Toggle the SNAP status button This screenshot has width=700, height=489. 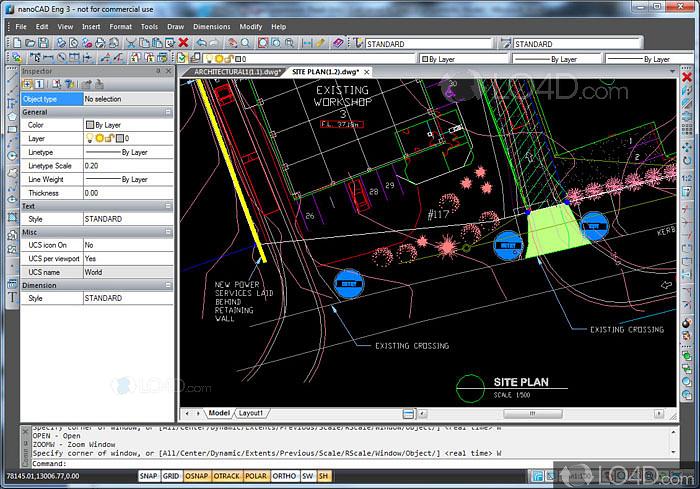(x=149, y=476)
